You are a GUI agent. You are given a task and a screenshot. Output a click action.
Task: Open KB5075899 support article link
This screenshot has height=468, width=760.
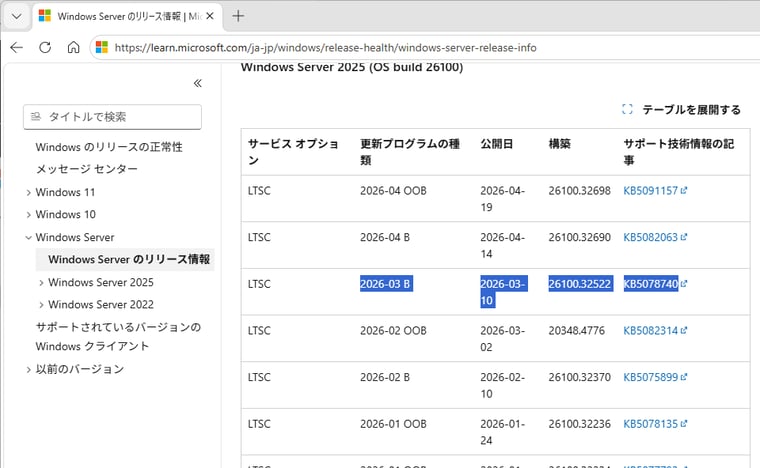click(x=650, y=377)
